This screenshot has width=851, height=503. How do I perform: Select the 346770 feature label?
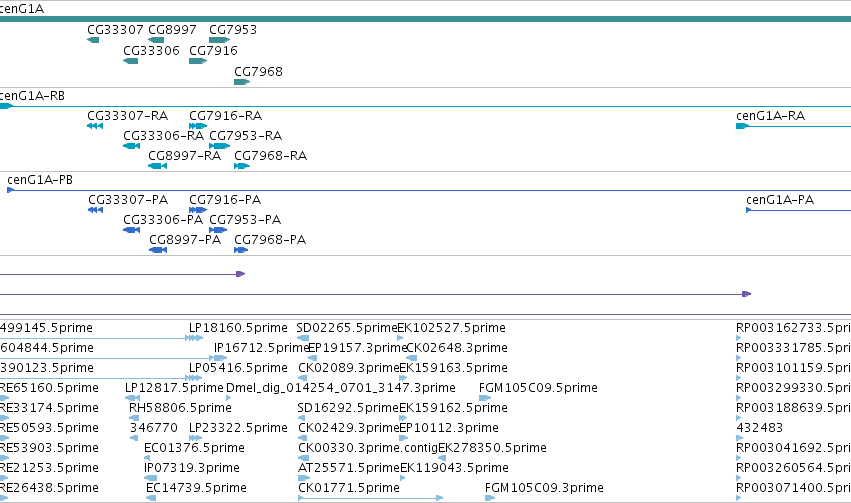154,428
